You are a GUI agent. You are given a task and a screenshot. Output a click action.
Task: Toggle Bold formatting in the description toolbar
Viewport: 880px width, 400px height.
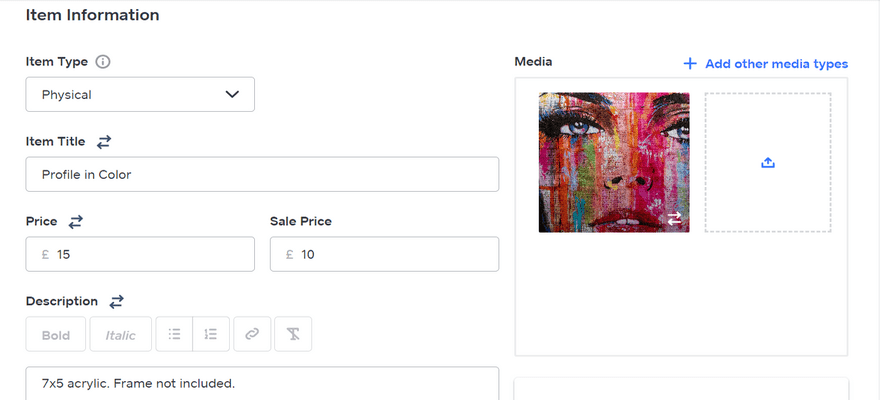coord(56,335)
